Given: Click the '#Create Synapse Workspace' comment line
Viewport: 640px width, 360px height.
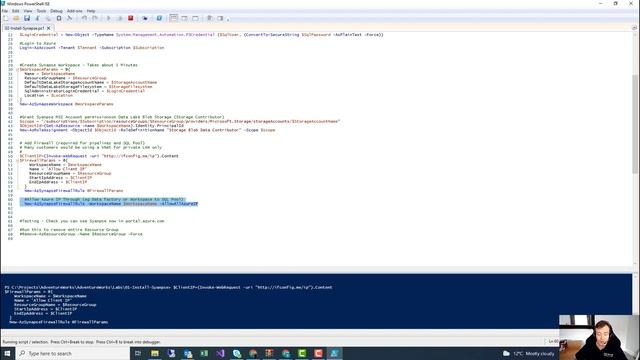Looking at the screenshot, I should [78, 65].
